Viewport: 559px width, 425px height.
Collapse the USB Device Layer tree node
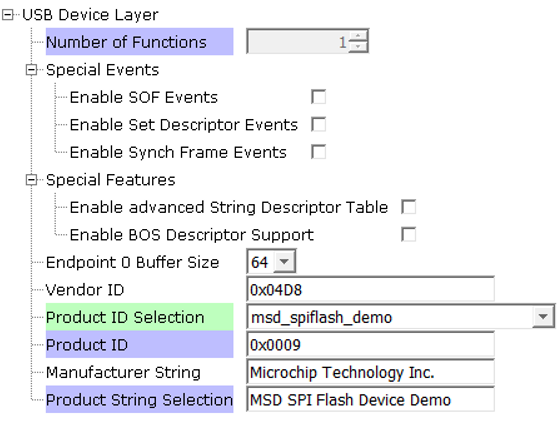[7, 15]
